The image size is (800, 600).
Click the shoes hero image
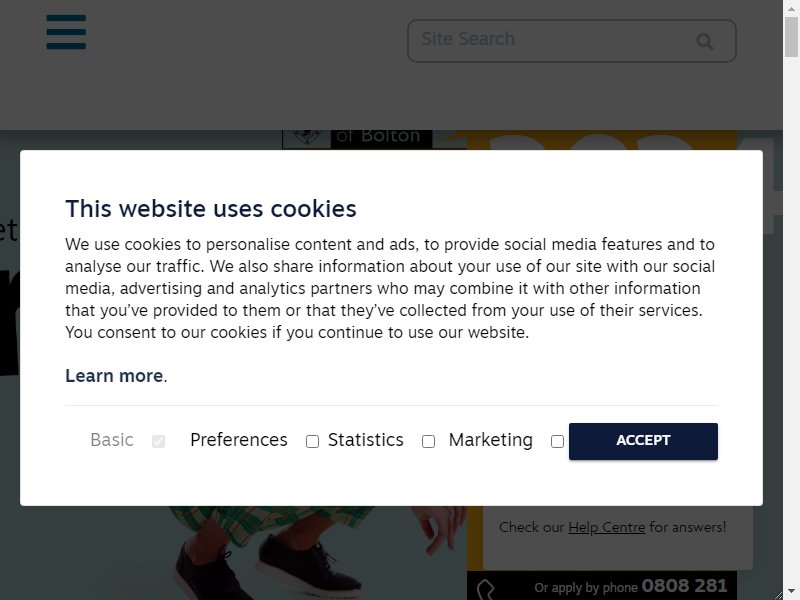(x=265, y=553)
